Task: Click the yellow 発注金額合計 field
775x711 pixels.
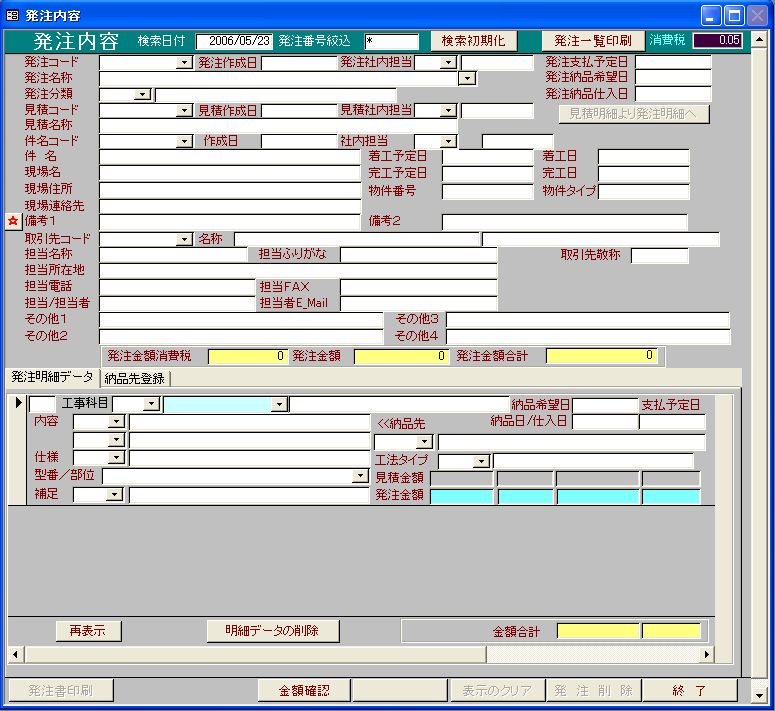Action: pyautogui.click(x=602, y=356)
